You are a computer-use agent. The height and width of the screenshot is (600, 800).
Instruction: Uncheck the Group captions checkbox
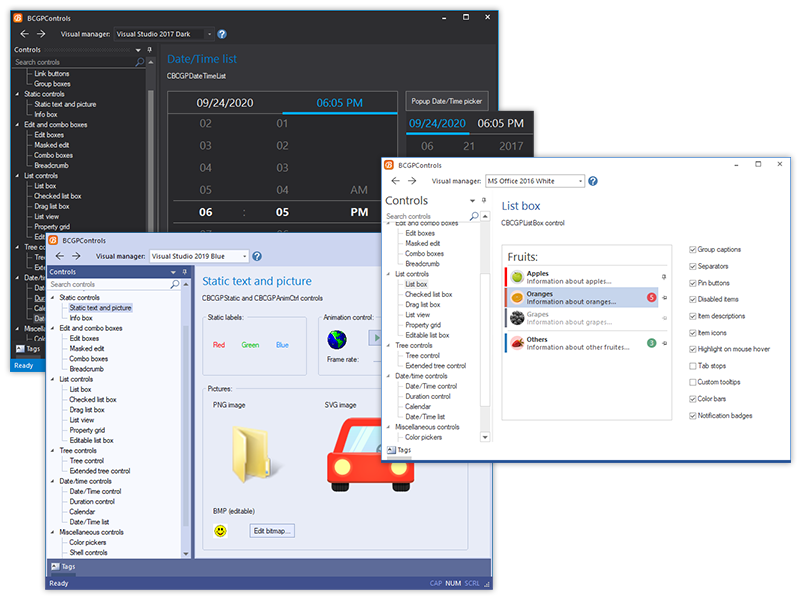coord(693,249)
